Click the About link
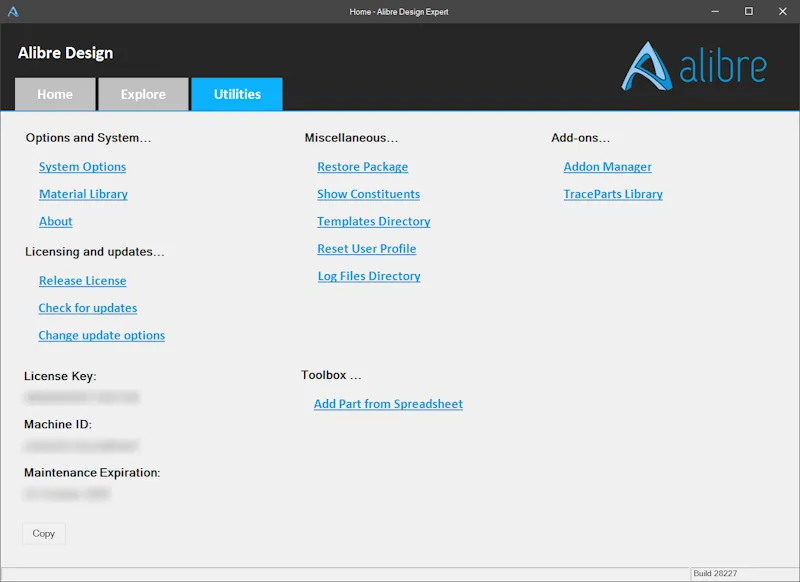 [x=56, y=221]
